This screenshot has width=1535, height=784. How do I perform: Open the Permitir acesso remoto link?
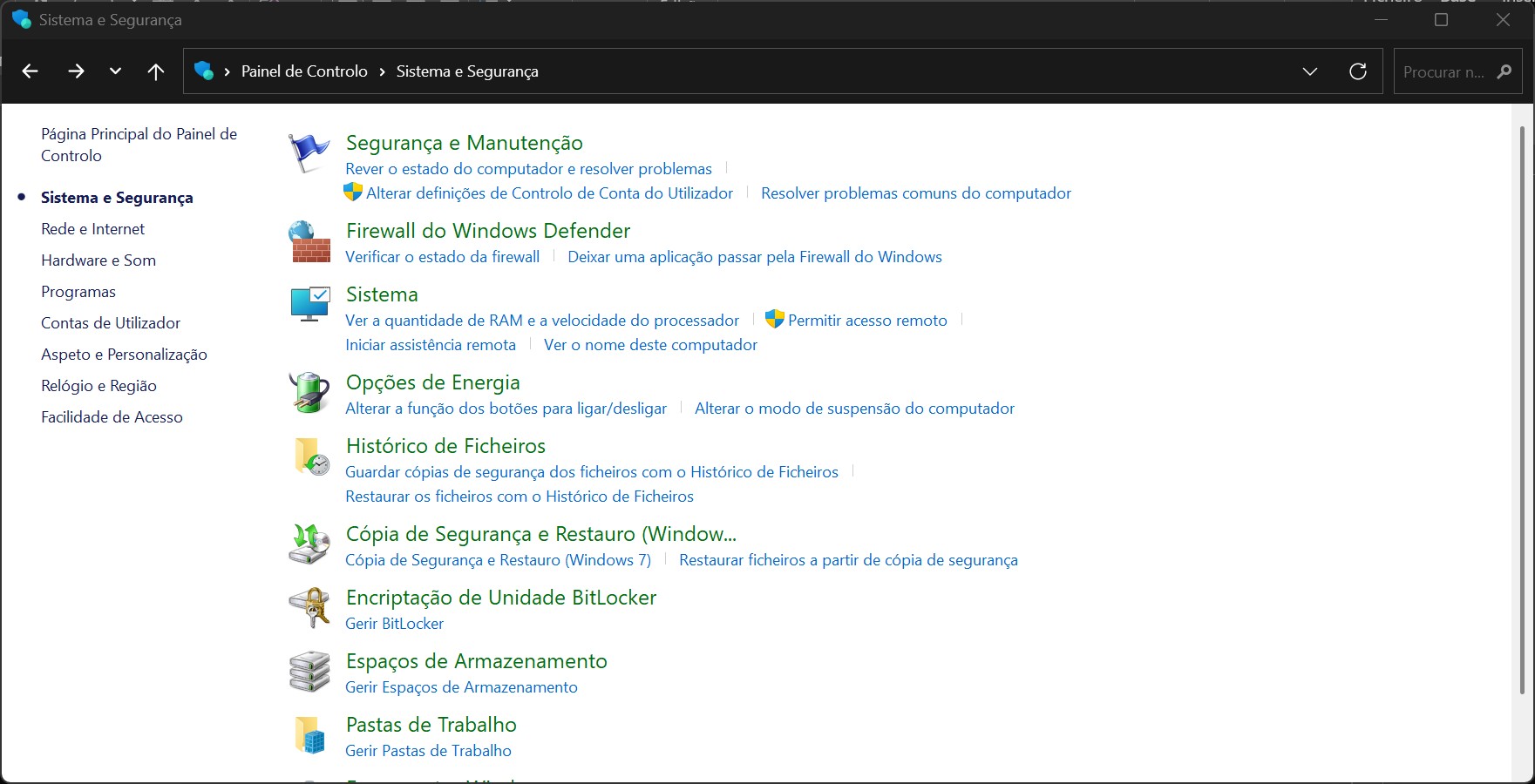click(x=866, y=321)
